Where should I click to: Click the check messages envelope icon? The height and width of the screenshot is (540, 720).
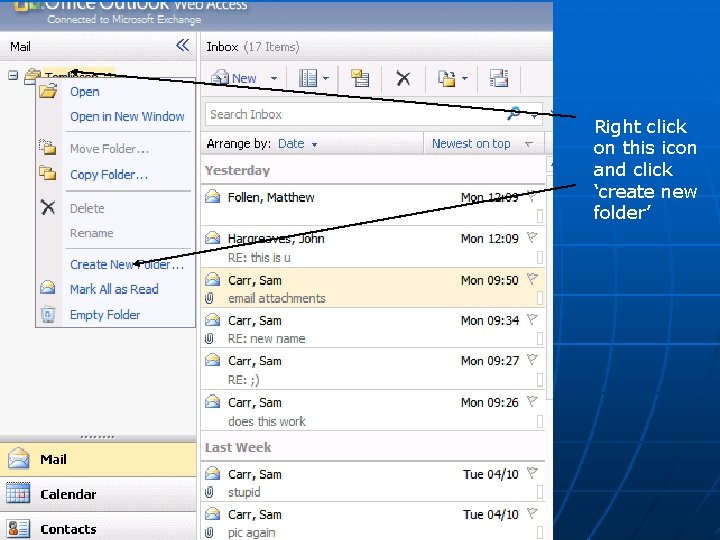click(x=360, y=78)
